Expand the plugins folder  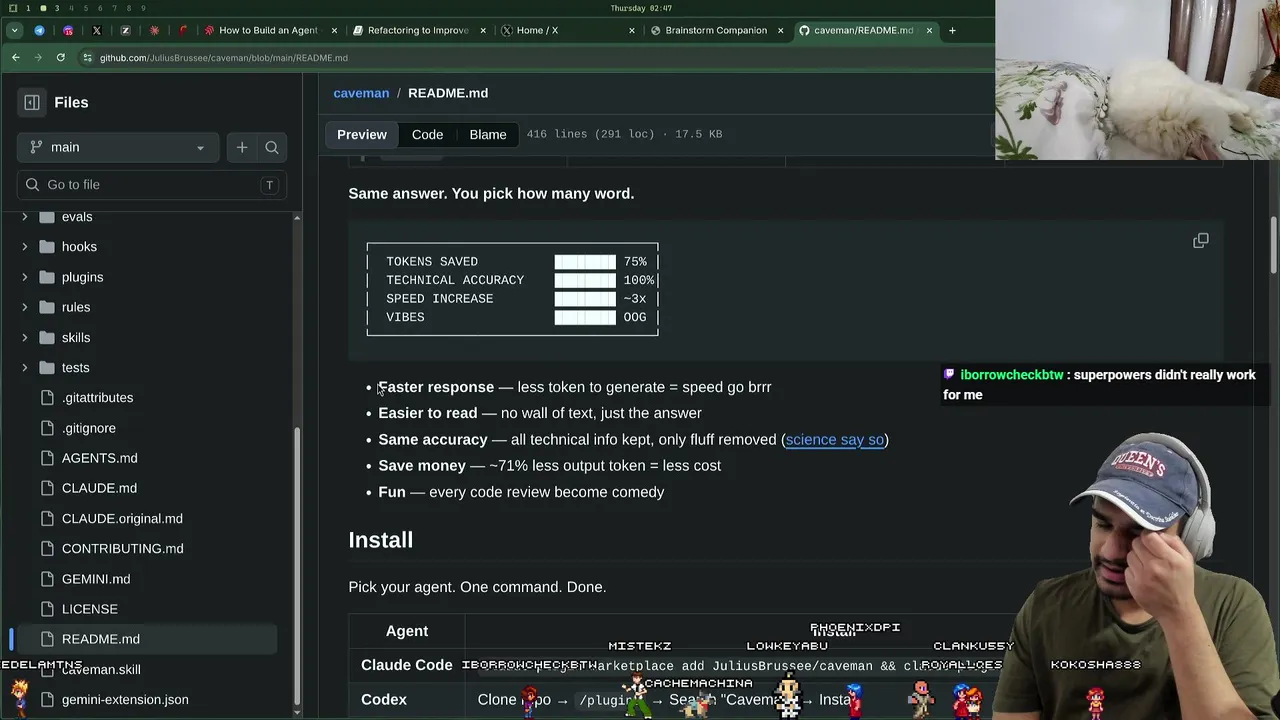[25, 277]
